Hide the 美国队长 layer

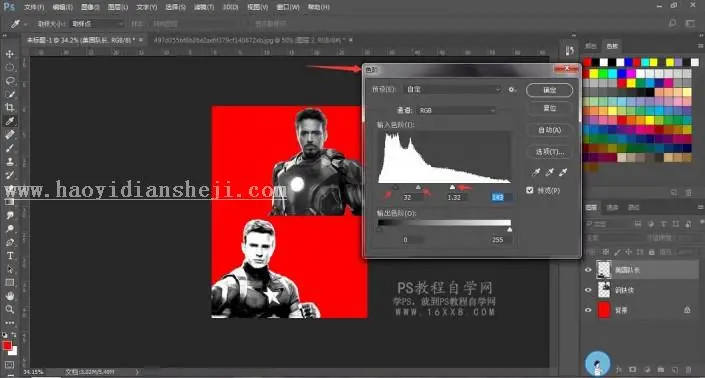coord(588,270)
